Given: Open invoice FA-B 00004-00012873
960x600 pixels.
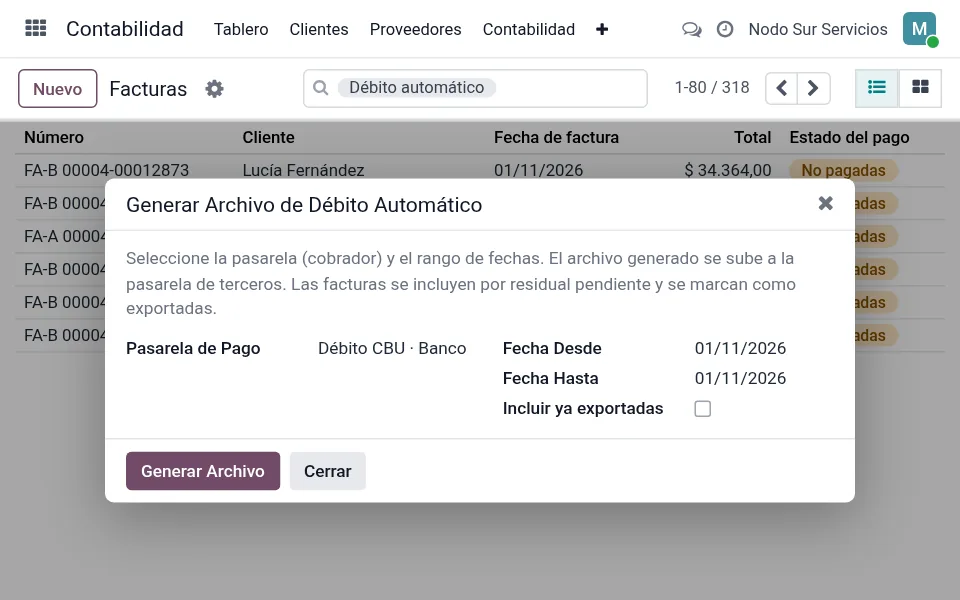Looking at the screenshot, I should (x=107, y=170).
